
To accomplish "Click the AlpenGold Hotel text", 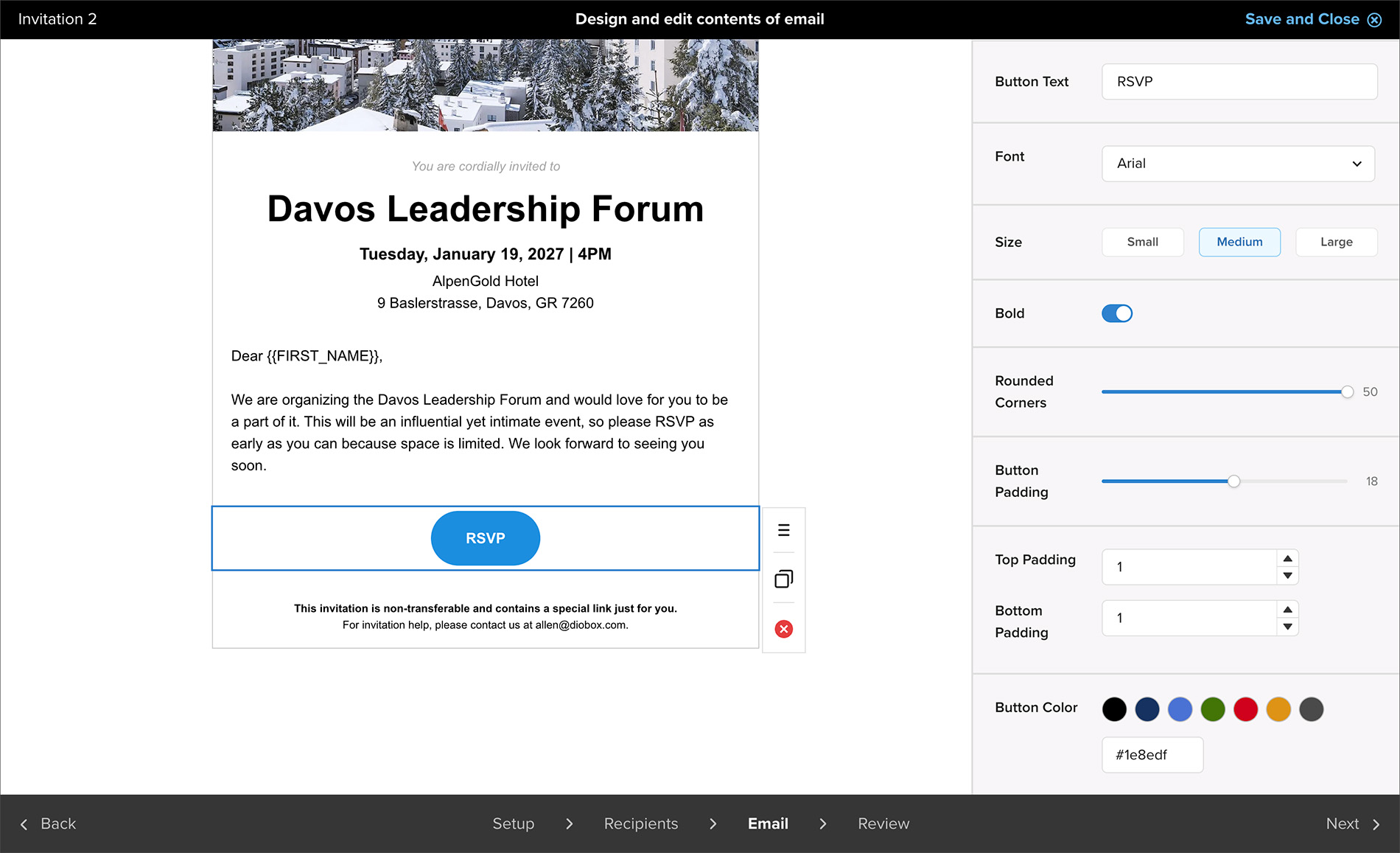I will 486,282.
